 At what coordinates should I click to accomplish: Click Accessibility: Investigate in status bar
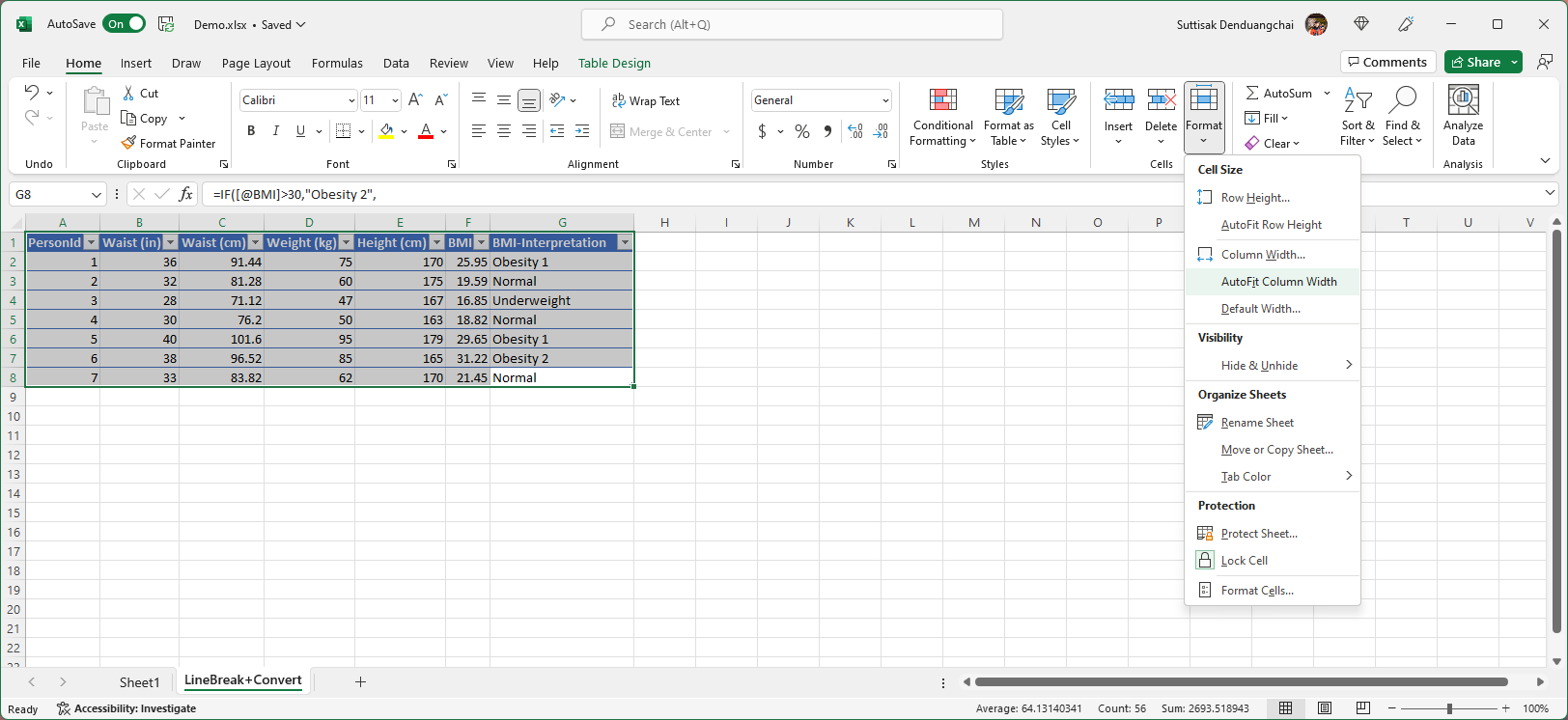click(126, 708)
